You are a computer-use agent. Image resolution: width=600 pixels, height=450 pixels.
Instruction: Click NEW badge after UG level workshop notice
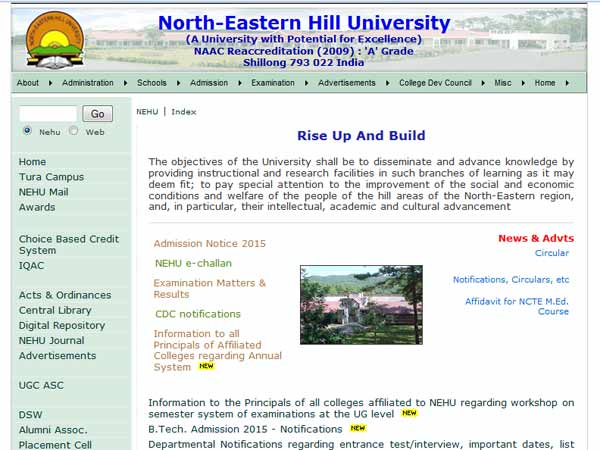tap(409, 413)
